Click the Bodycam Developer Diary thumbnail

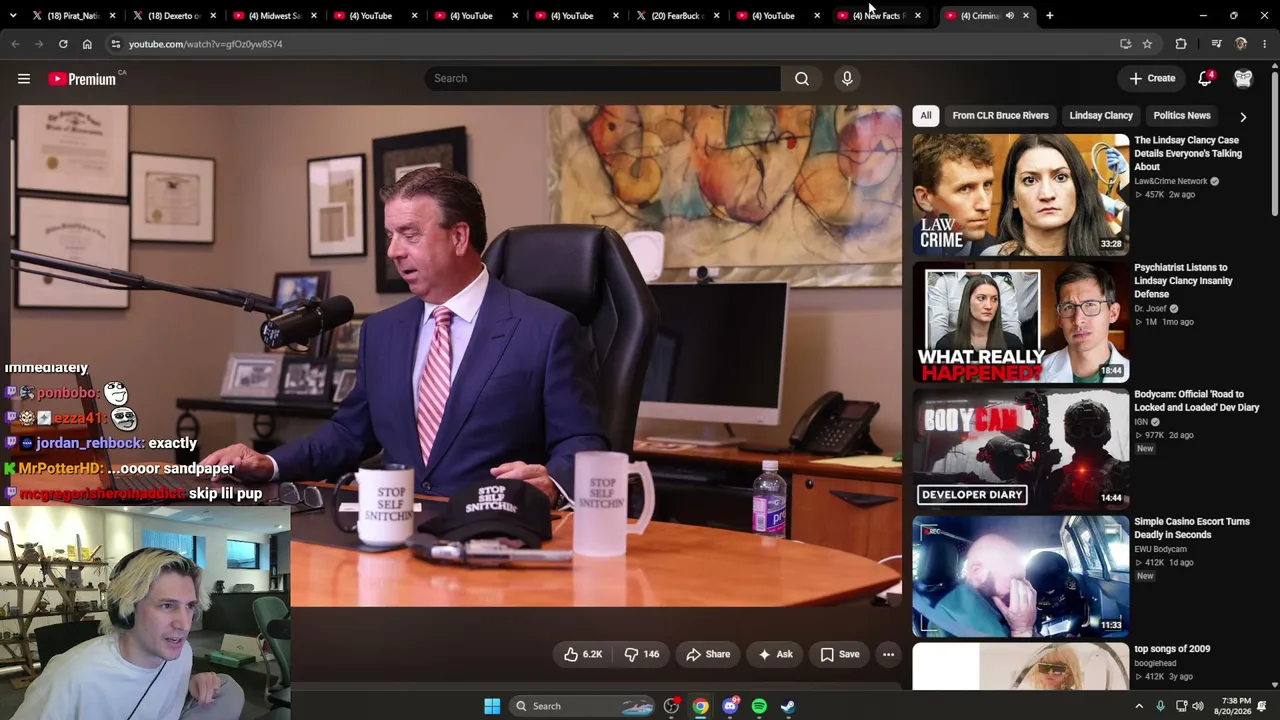pos(1020,449)
